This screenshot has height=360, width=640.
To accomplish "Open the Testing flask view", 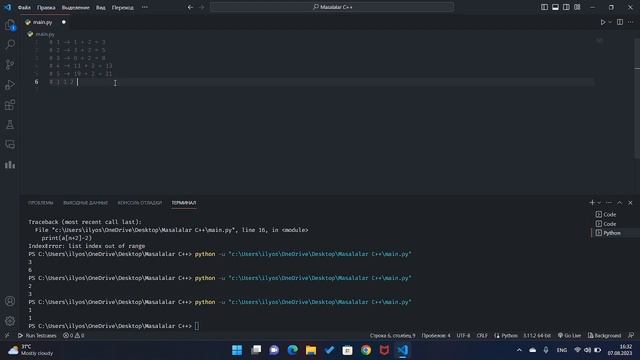I will pos(10,125).
